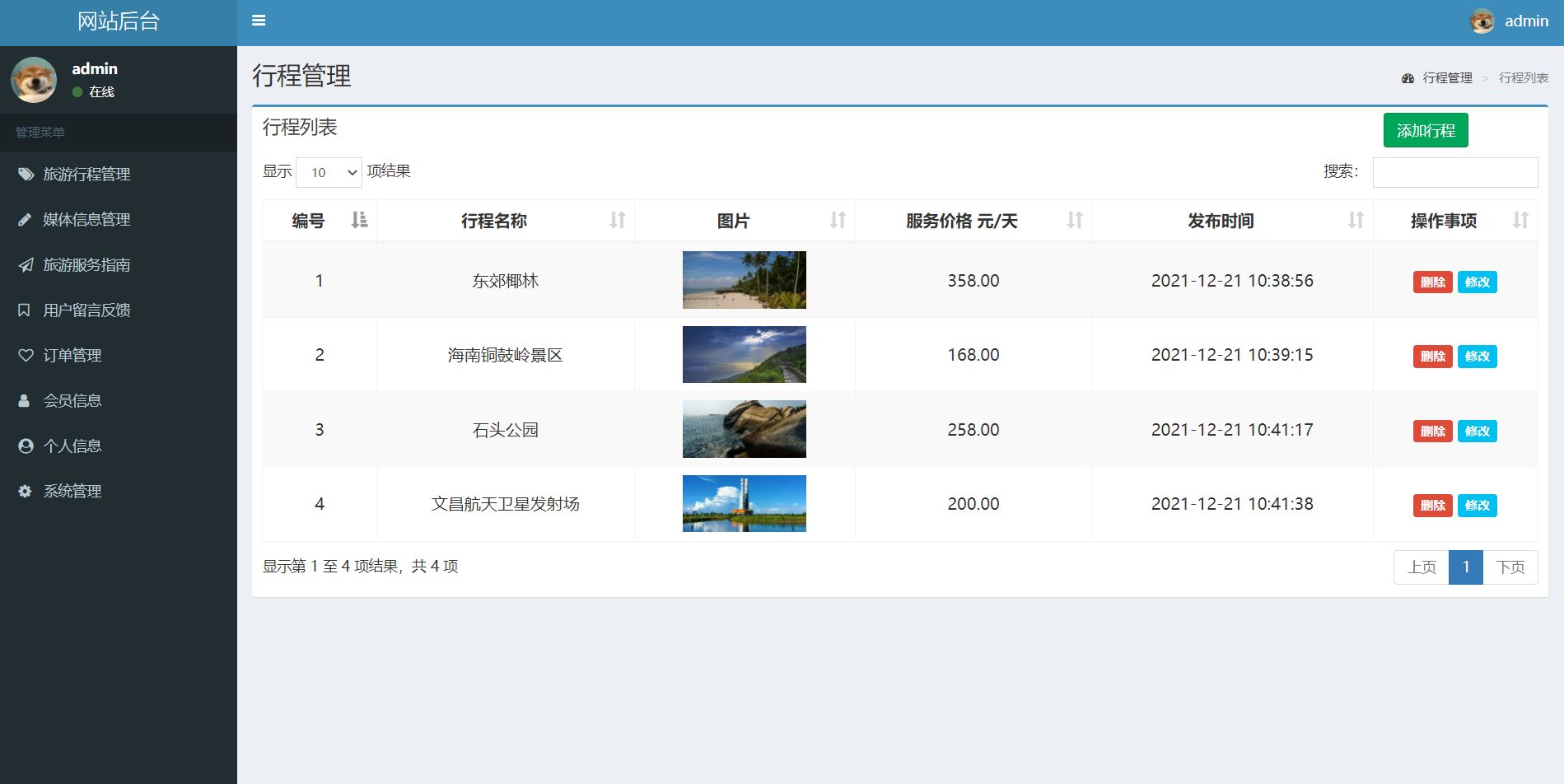Edit the 文昌航天卫星发射场 row
The width and height of the screenshot is (1564, 784).
[1478, 505]
